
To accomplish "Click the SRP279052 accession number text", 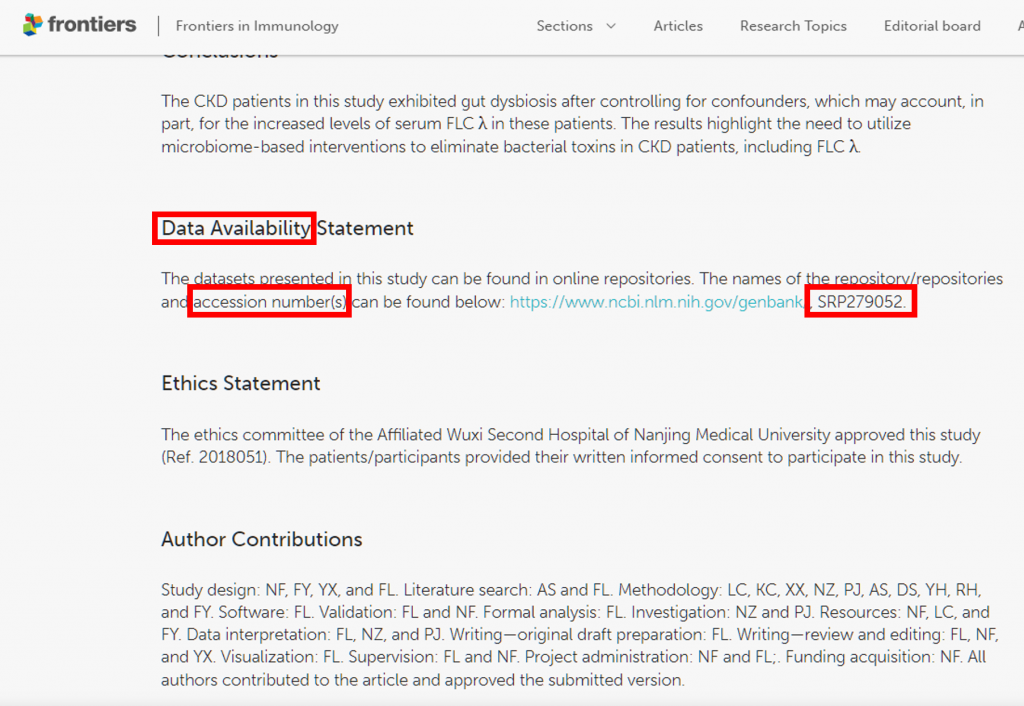I will pos(861,302).
